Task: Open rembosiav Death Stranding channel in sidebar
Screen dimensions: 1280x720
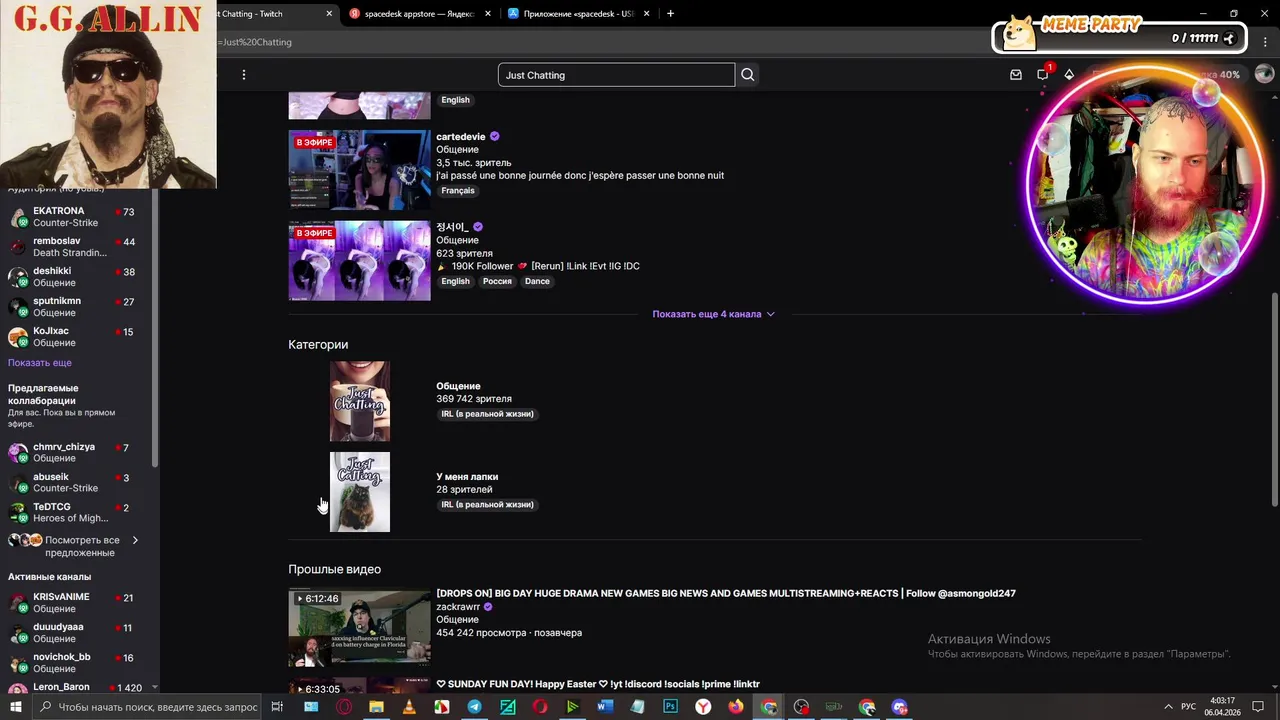Action: [78, 247]
